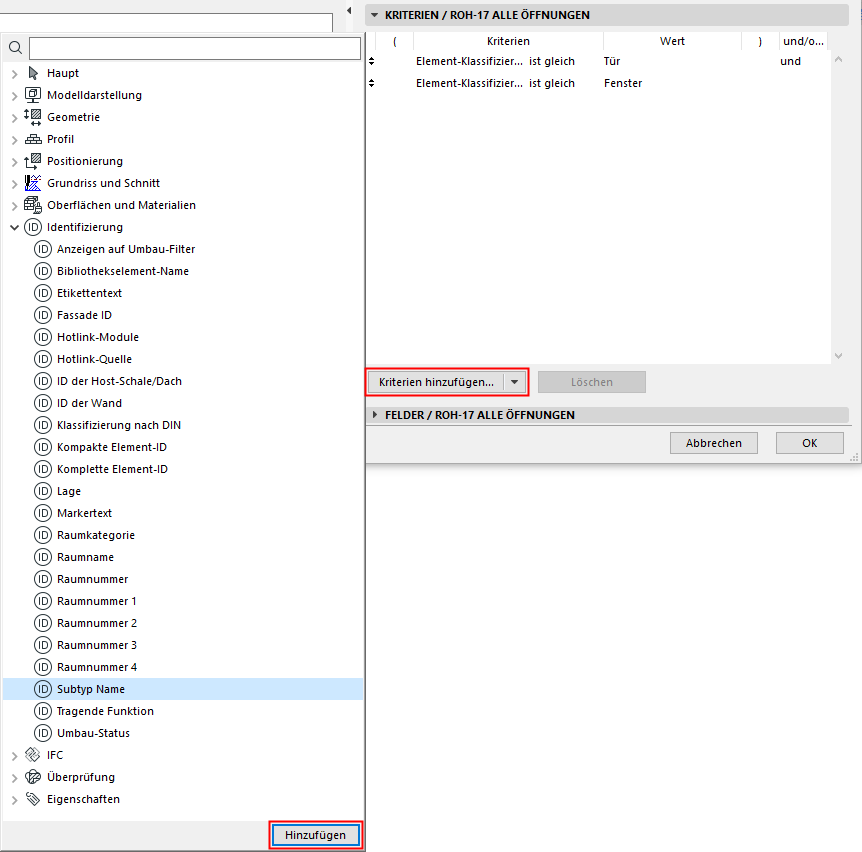This screenshot has height=852, width=862.
Task: Click the ID icon beside Etikettentext
Action: coord(43,293)
